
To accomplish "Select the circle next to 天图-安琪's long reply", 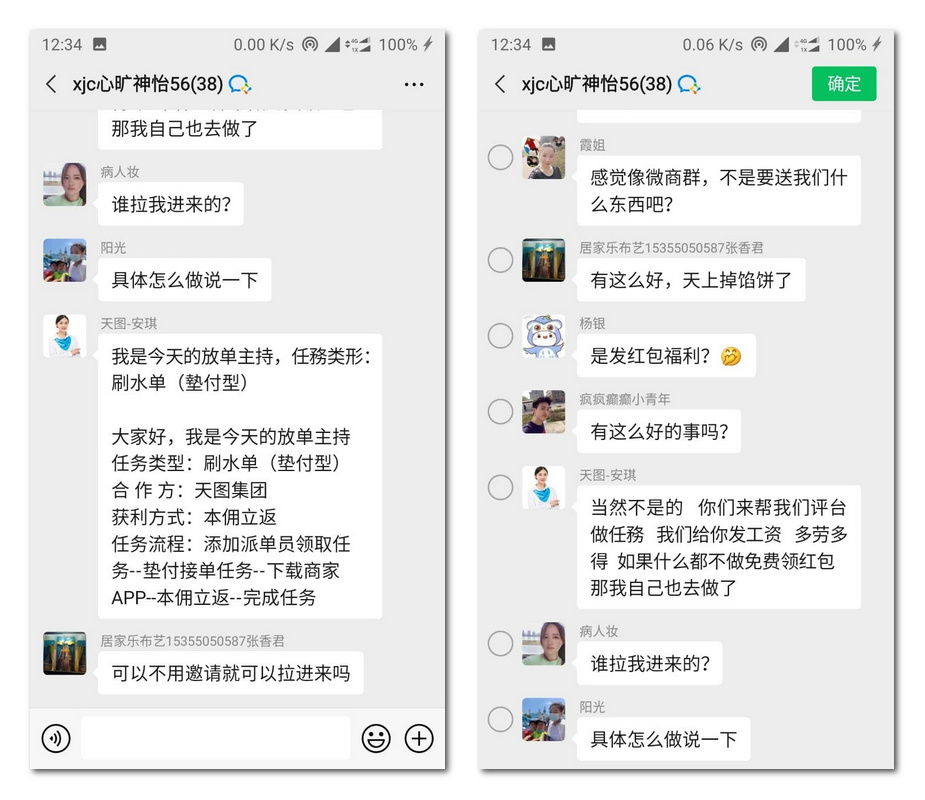I will (x=500, y=487).
